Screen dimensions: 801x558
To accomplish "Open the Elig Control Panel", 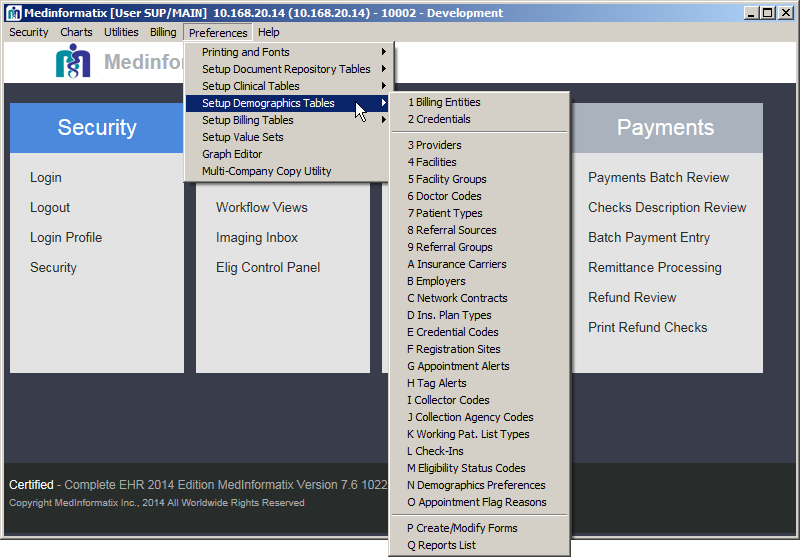I will point(268,268).
